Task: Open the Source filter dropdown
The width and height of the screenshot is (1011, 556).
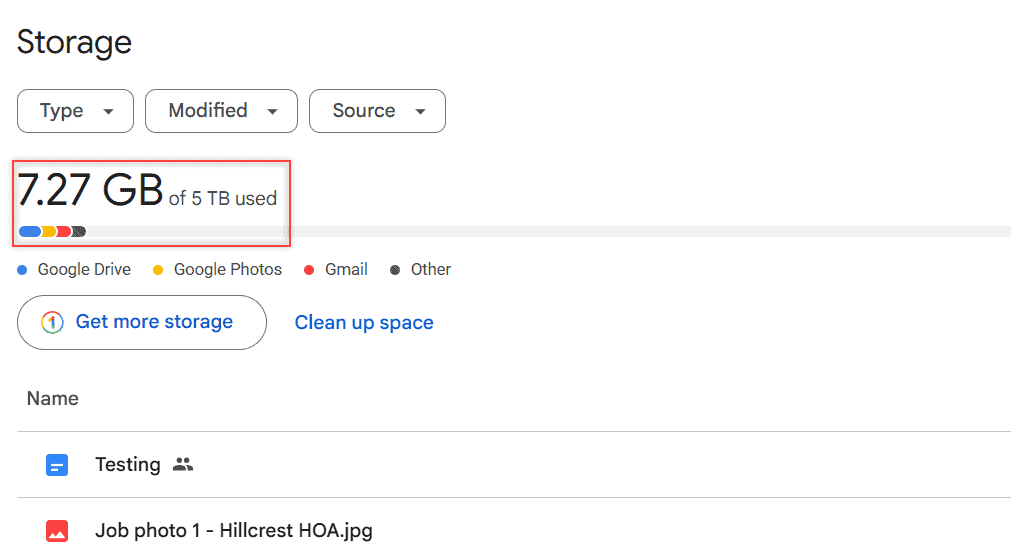Action: (377, 111)
